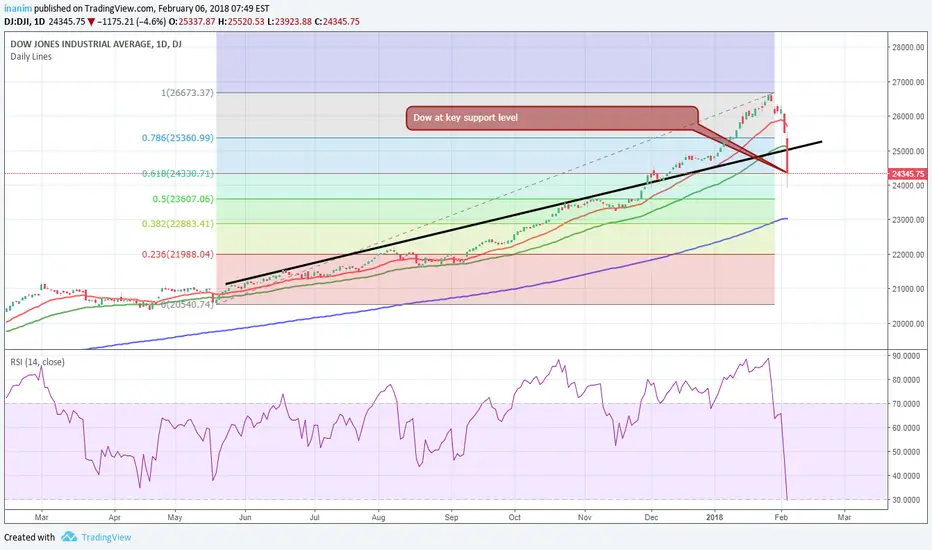Click the 23000.00 price axis label

coord(908,220)
